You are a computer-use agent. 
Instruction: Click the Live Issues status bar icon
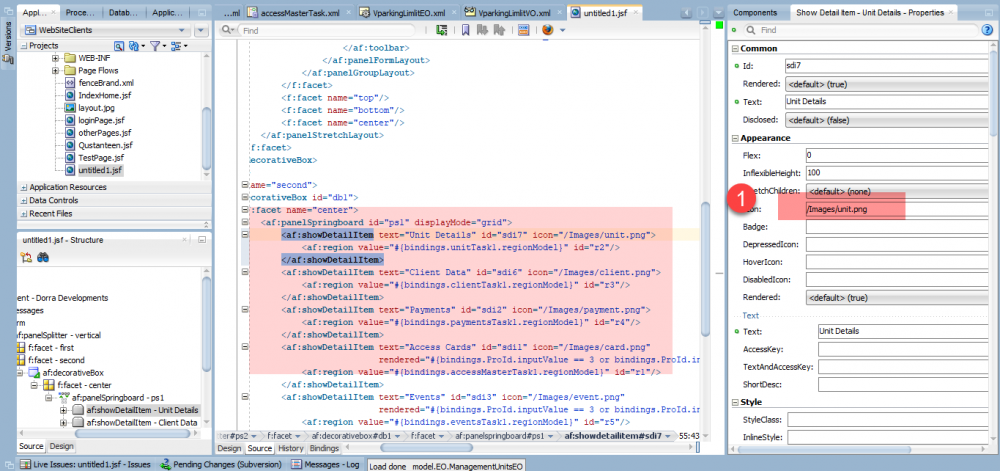(x=25, y=464)
